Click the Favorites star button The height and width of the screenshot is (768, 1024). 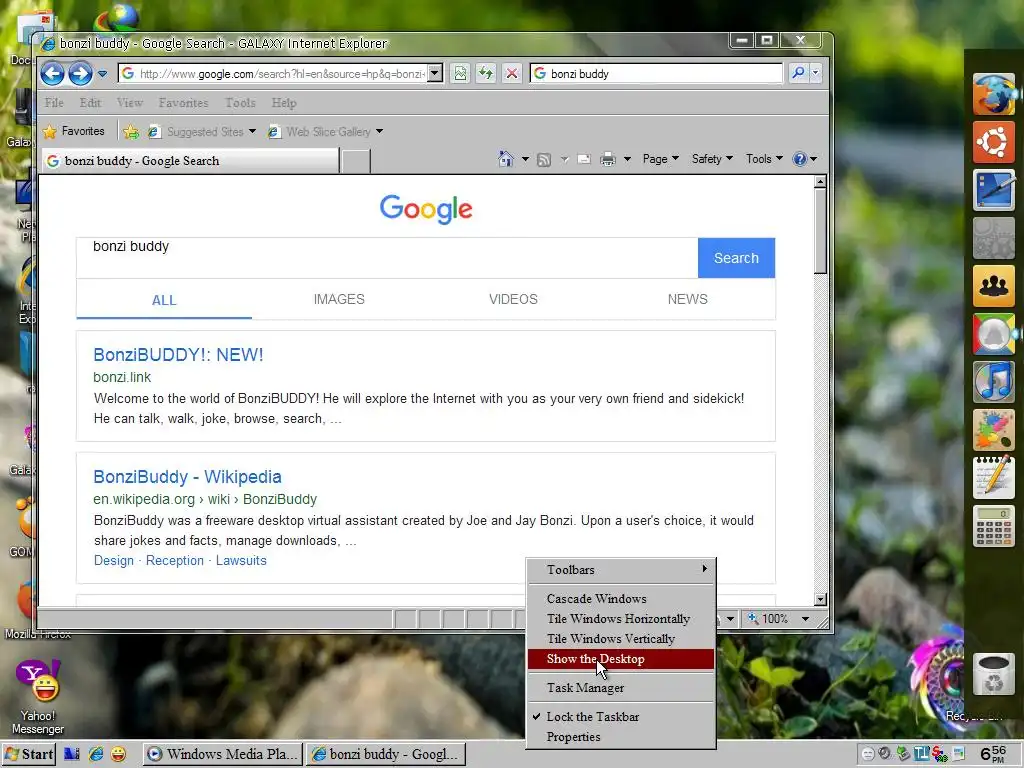pyautogui.click(x=74, y=131)
